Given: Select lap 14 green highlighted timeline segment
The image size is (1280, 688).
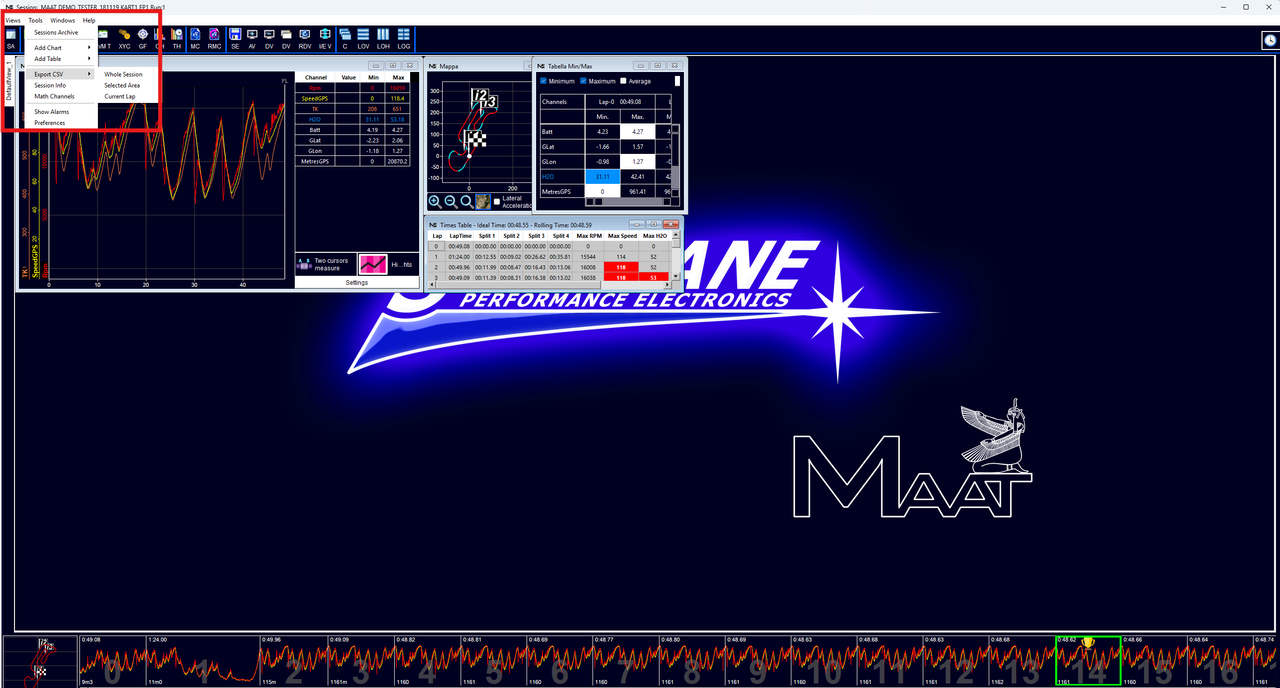Looking at the screenshot, I should [x=1088, y=660].
